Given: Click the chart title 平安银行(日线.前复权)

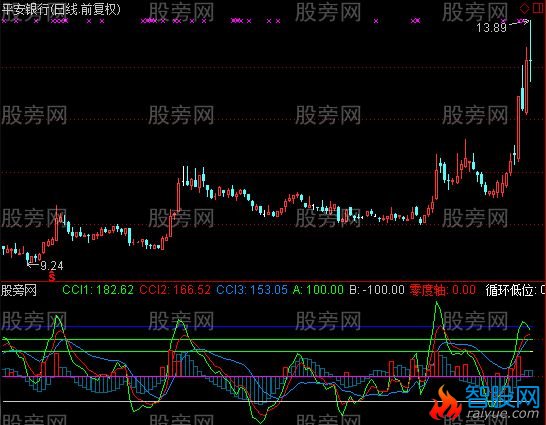Looking at the screenshot, I should tap(61, 9).
